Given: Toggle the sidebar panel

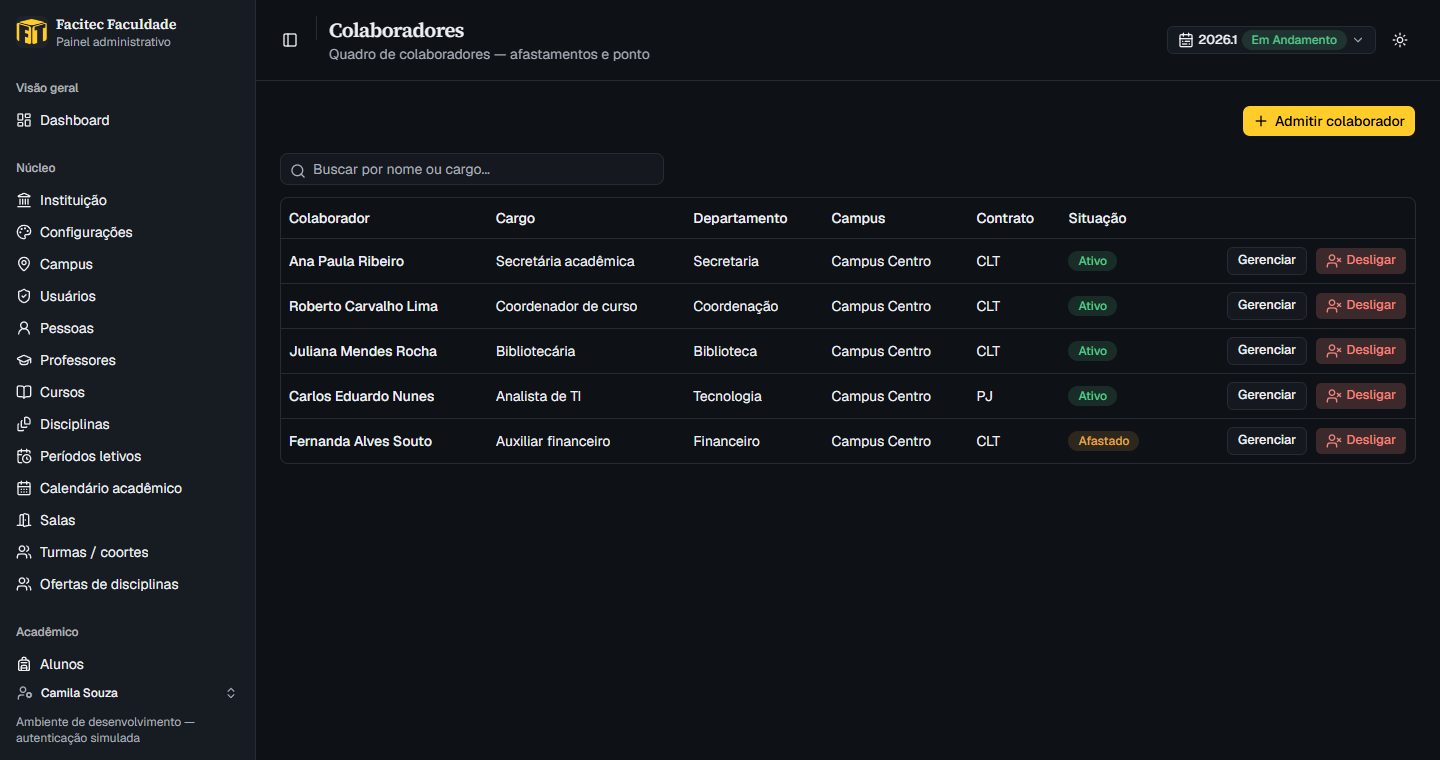Looking at the screenshot, I should tap(290, 40).
